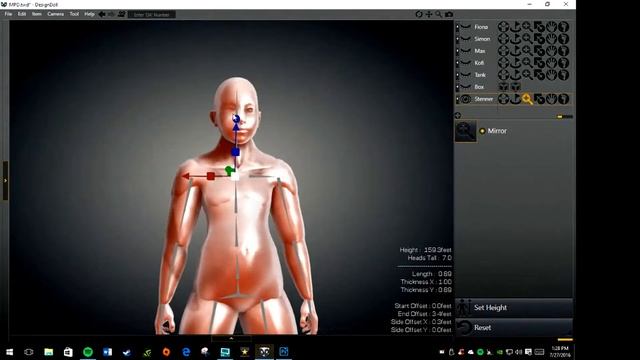Expand the left side panel arrow

pyautogui.click(x=5, y=180)
